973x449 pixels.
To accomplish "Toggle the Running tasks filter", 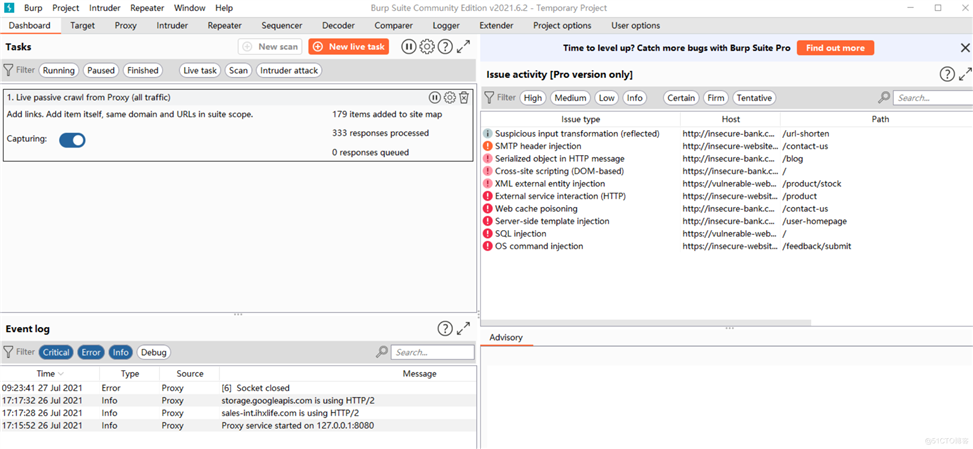I will pyautogui.click(x=59, y=70).
